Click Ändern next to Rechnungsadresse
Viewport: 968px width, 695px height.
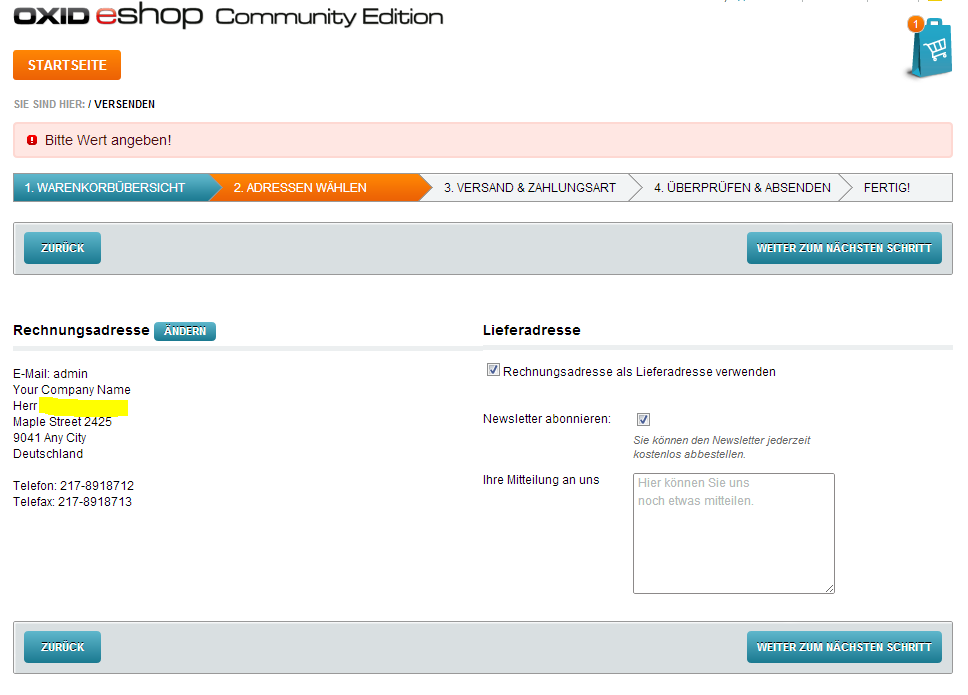(185, 331)
